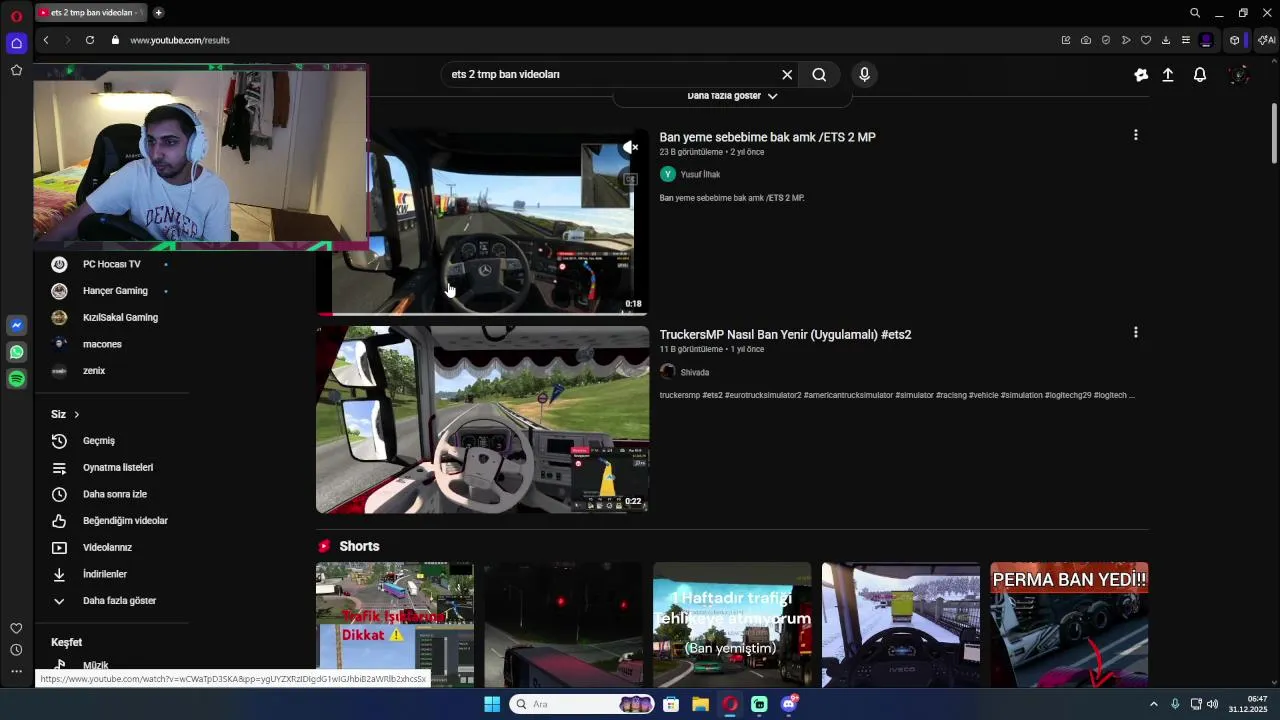The width and height of the screenshot is (1280, 720).
Task: Open channel 'Shivada'
Action: (694, 372)
